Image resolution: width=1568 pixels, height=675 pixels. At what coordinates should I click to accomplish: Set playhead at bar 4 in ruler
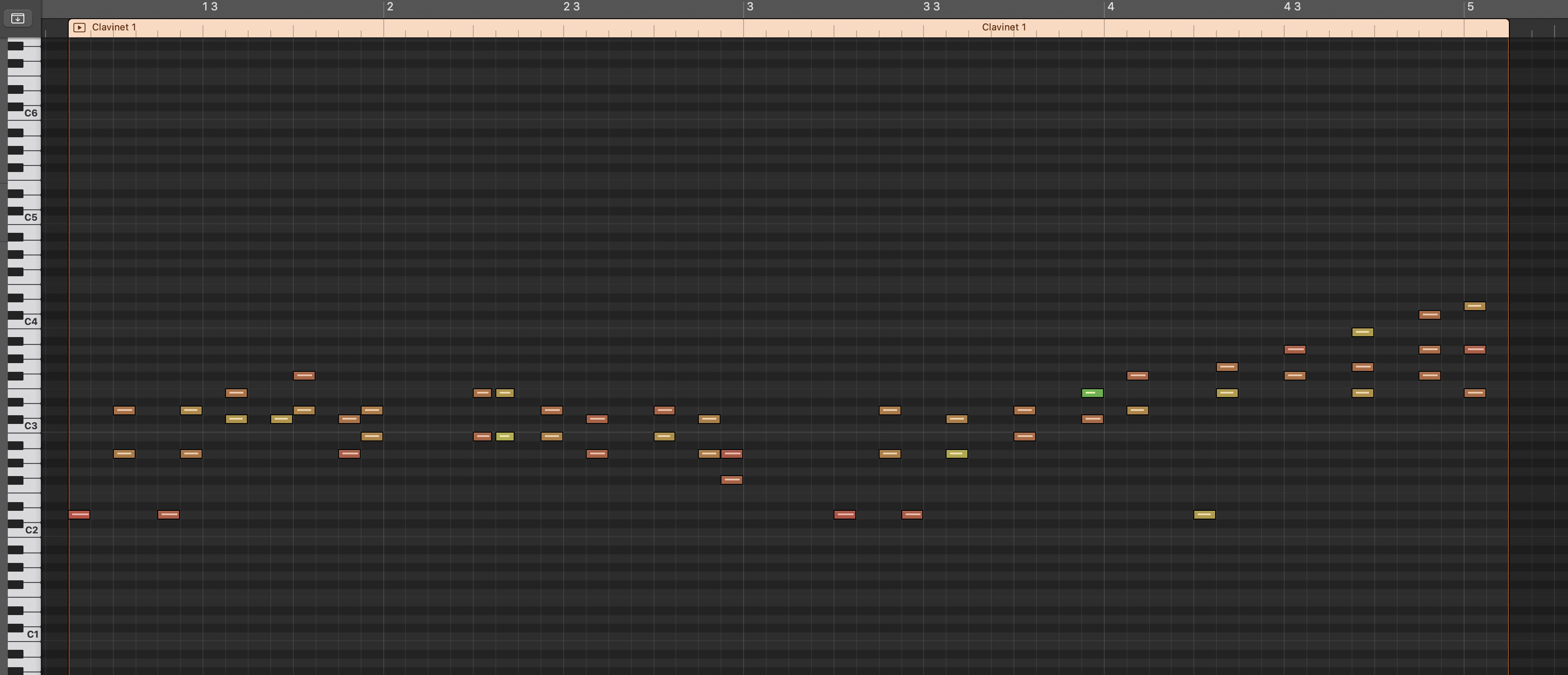point(1111,7)
